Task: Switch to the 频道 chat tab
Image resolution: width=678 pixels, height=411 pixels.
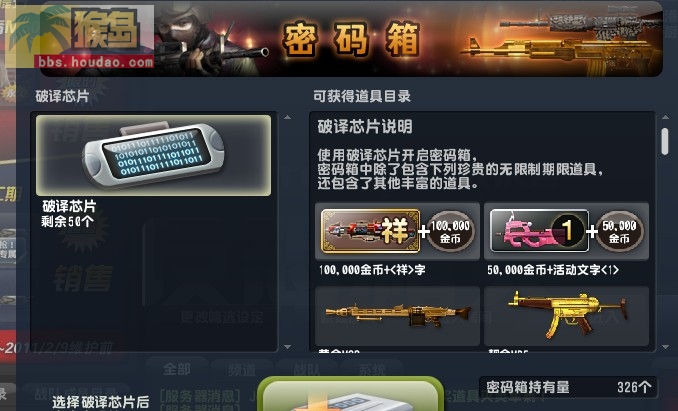Action: click(x=242, y=370)
